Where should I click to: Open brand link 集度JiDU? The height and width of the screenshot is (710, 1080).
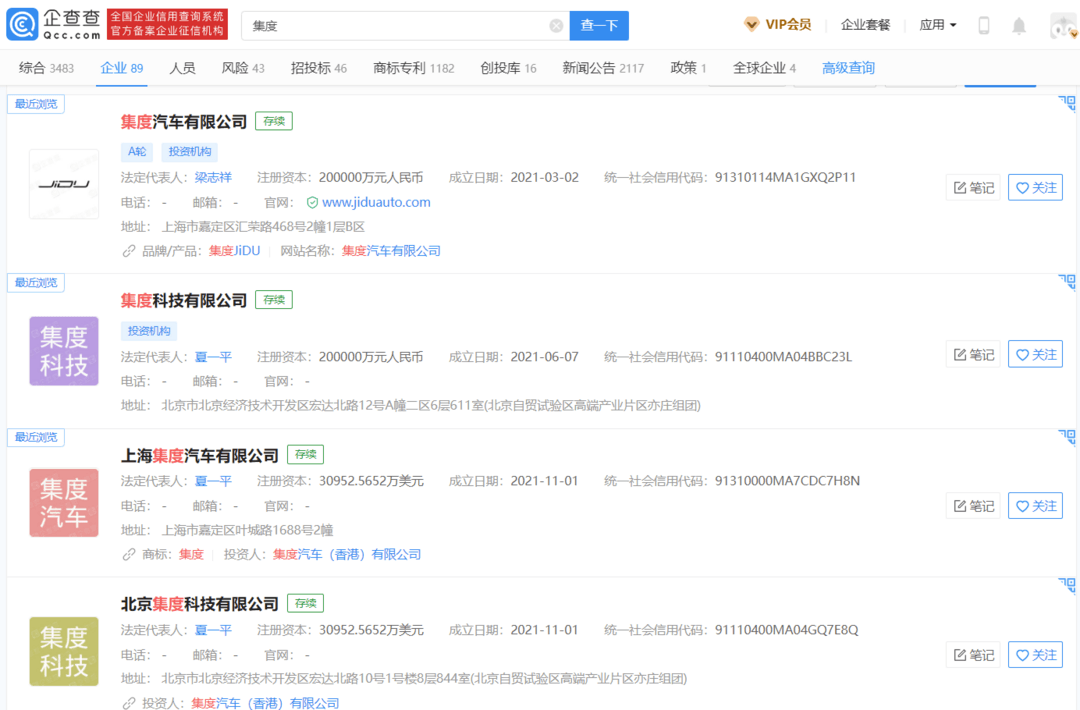(234, 251)
